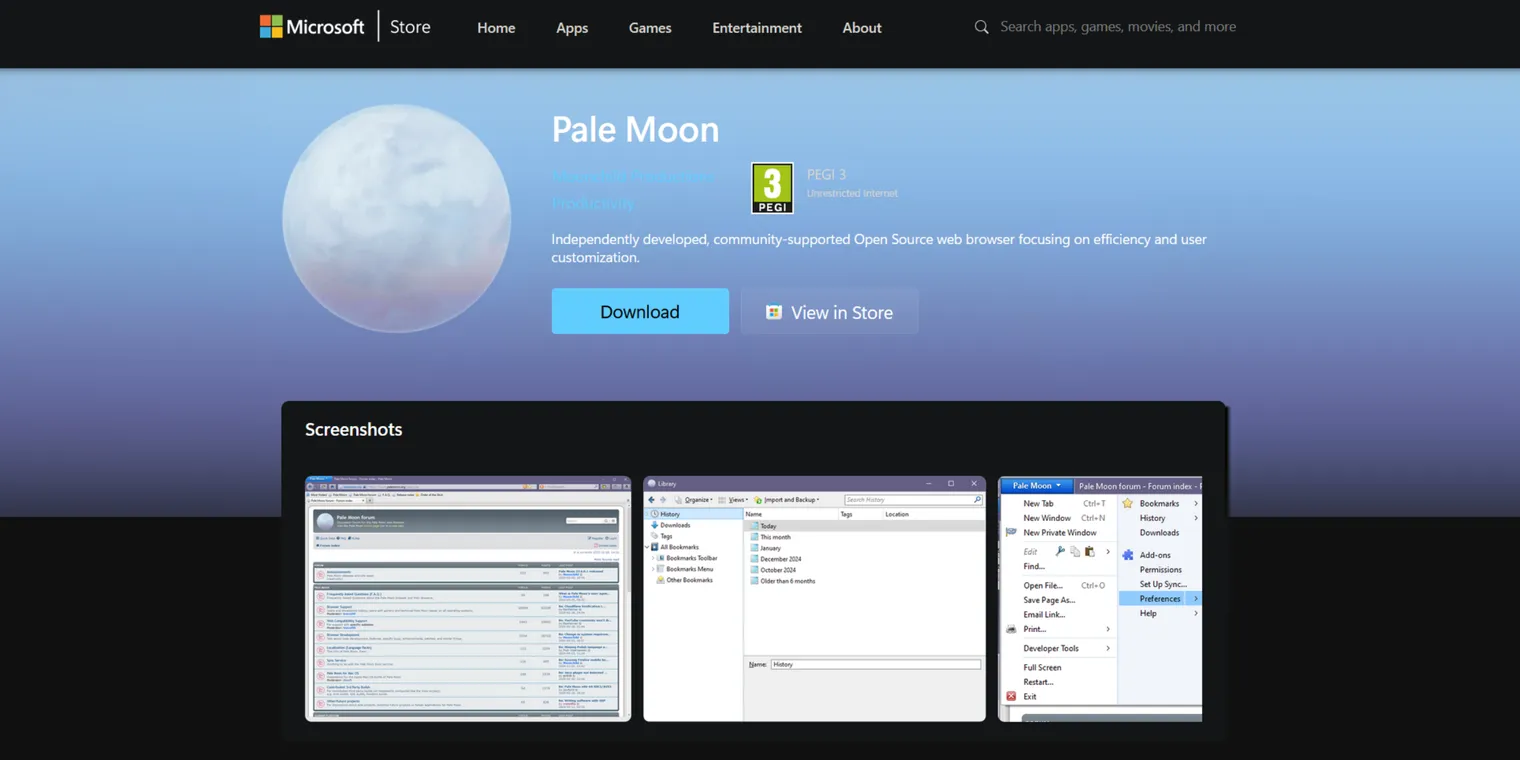Click the search magnifier icon in the store header
The height and width of the screenshot is (760, 1520).
point(981,27)
